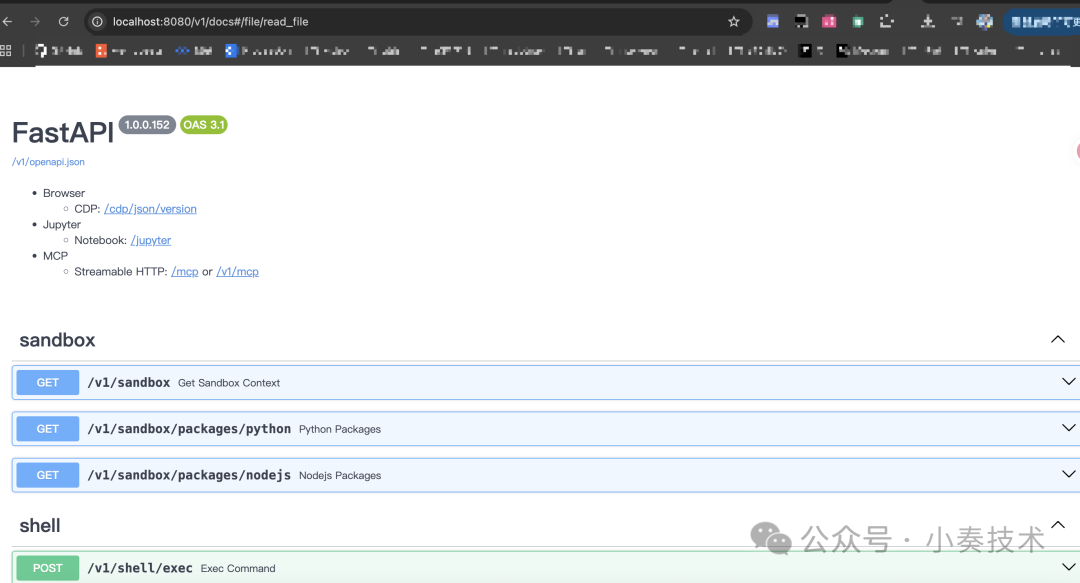Expand the Nodejs Packages endpoint
Image resolution: width=1080 pixels, height=583 pixels.
(1068, 474)
